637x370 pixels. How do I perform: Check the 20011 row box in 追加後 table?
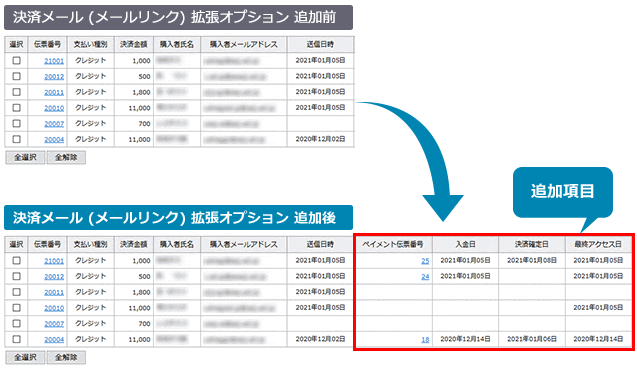point(16,292)
